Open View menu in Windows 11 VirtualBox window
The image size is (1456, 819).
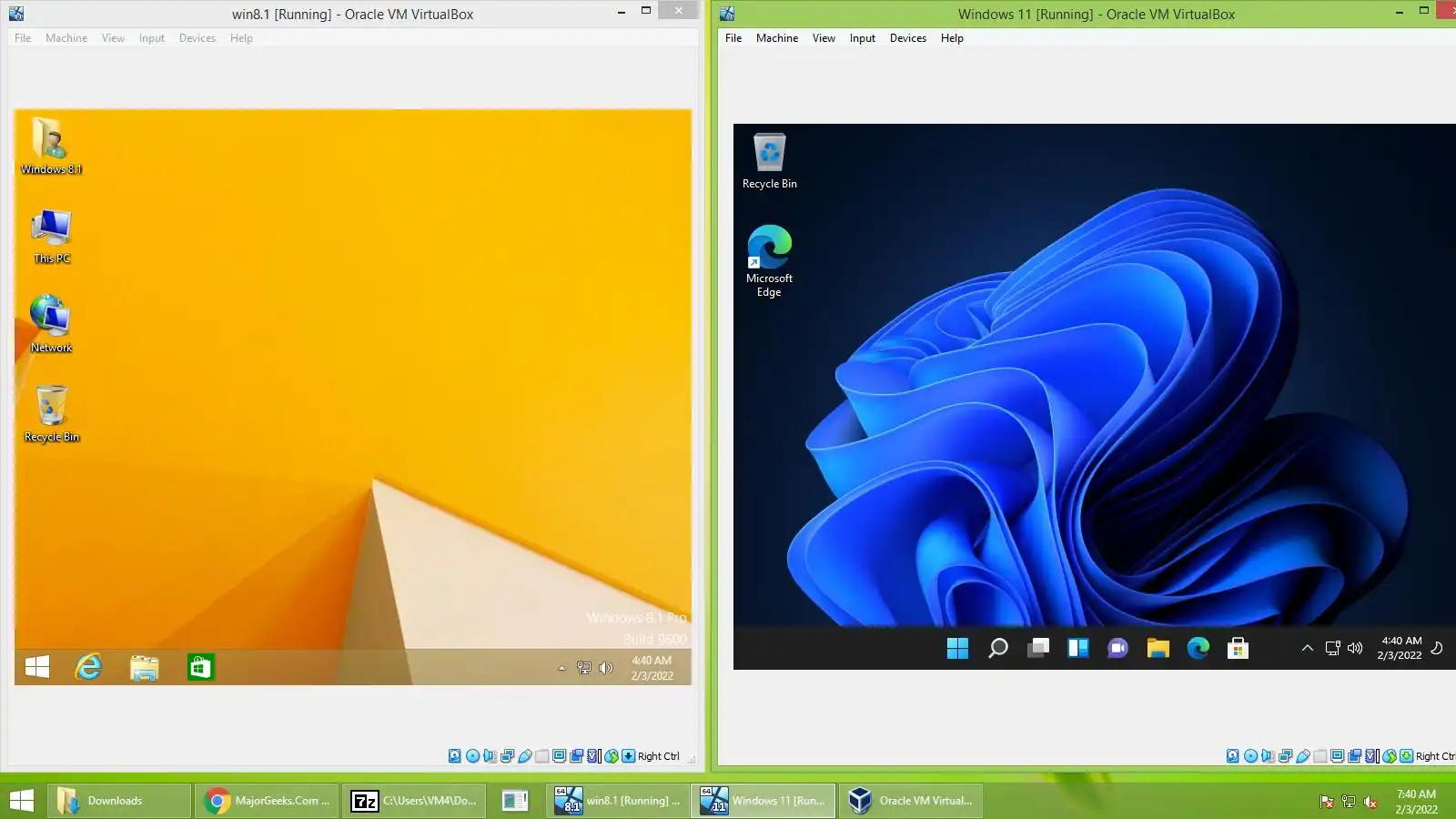[824, 38]
